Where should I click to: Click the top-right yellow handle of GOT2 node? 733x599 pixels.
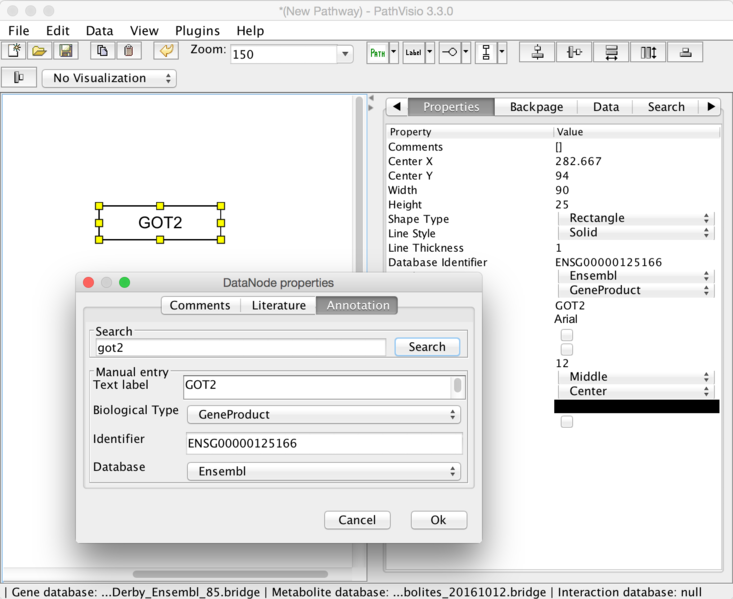coord(221,206)
